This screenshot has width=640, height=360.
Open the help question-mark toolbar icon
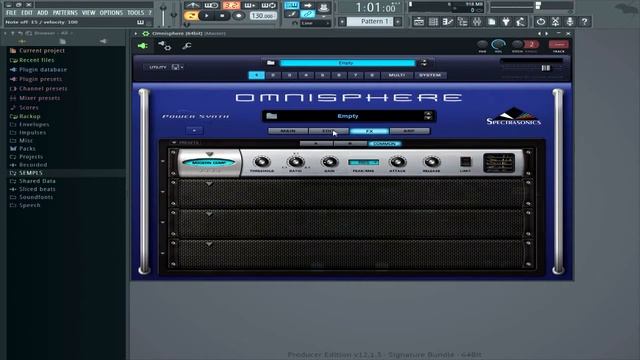(x=584, y=22)
